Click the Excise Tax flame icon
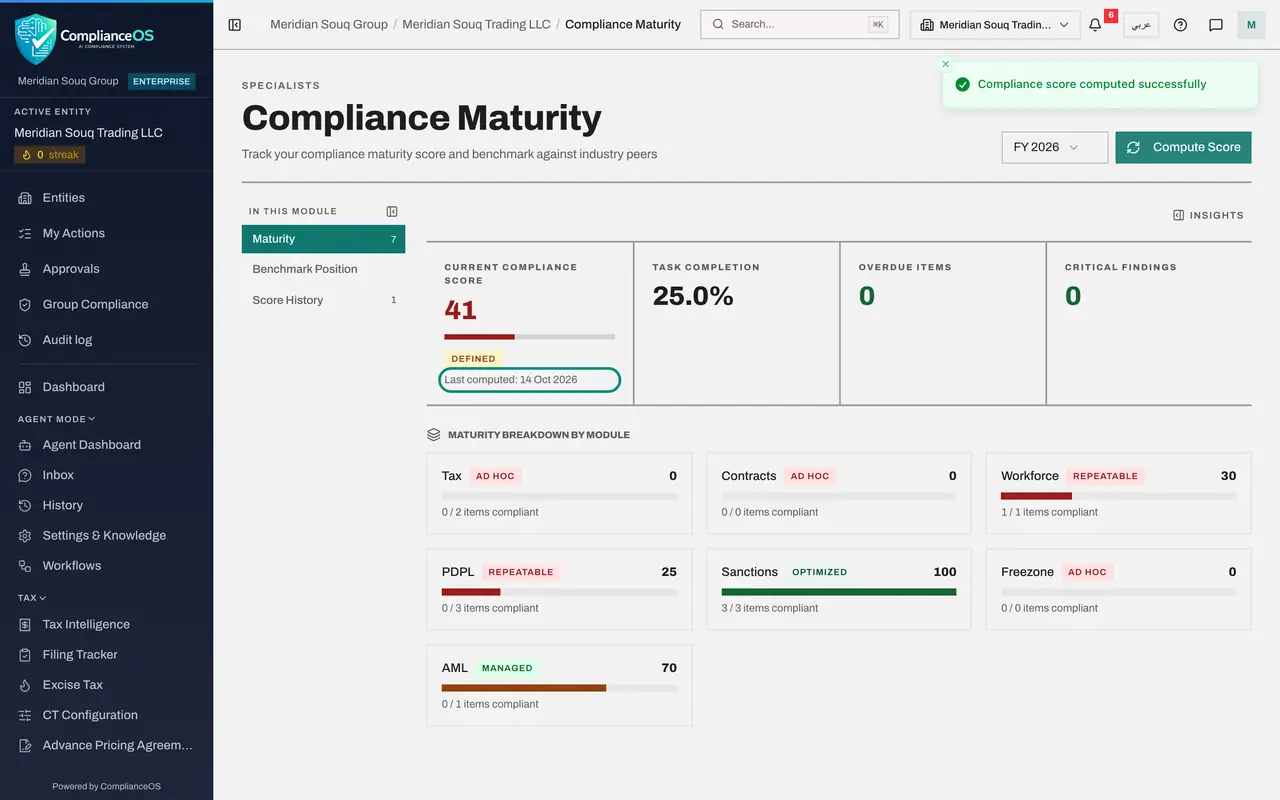The image size is (1280, 800). [x=25, y=685]
